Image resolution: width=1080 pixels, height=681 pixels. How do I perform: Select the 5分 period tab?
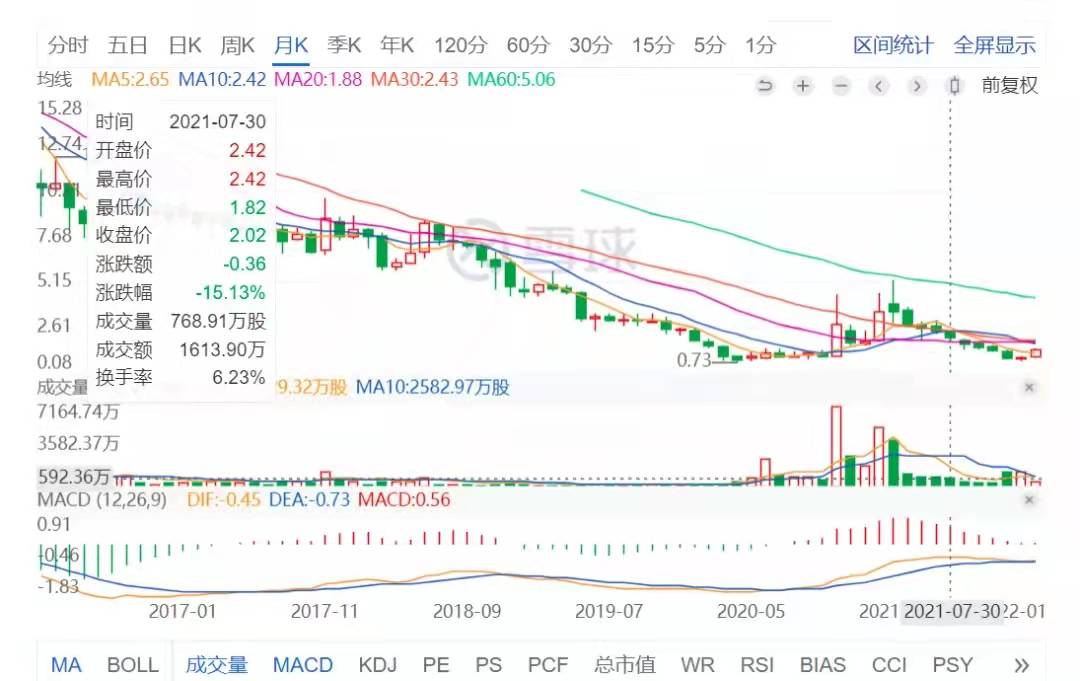[x=709, y=45]
